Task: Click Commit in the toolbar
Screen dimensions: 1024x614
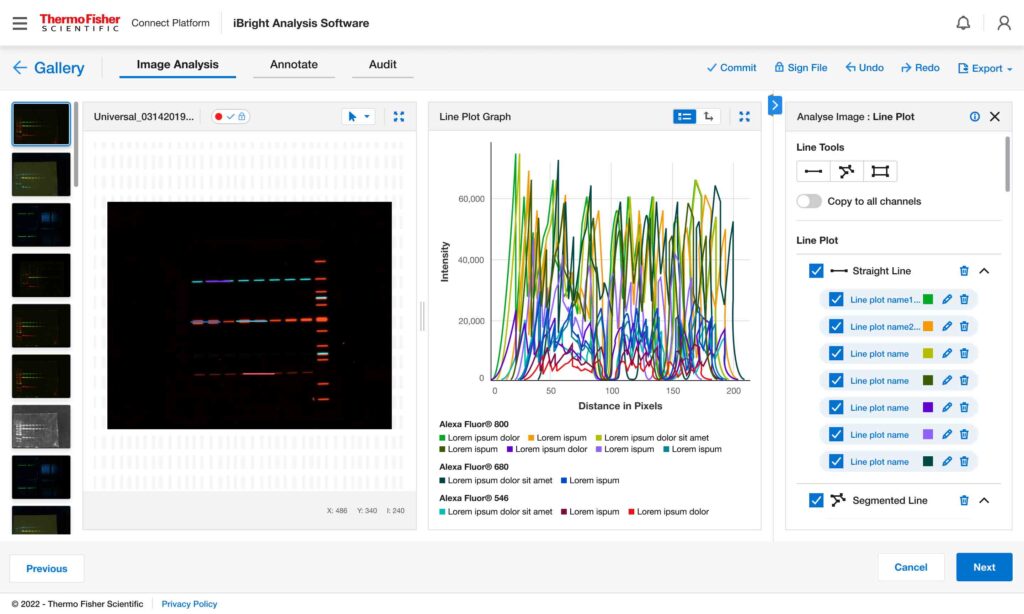Action: coord(731,67)
